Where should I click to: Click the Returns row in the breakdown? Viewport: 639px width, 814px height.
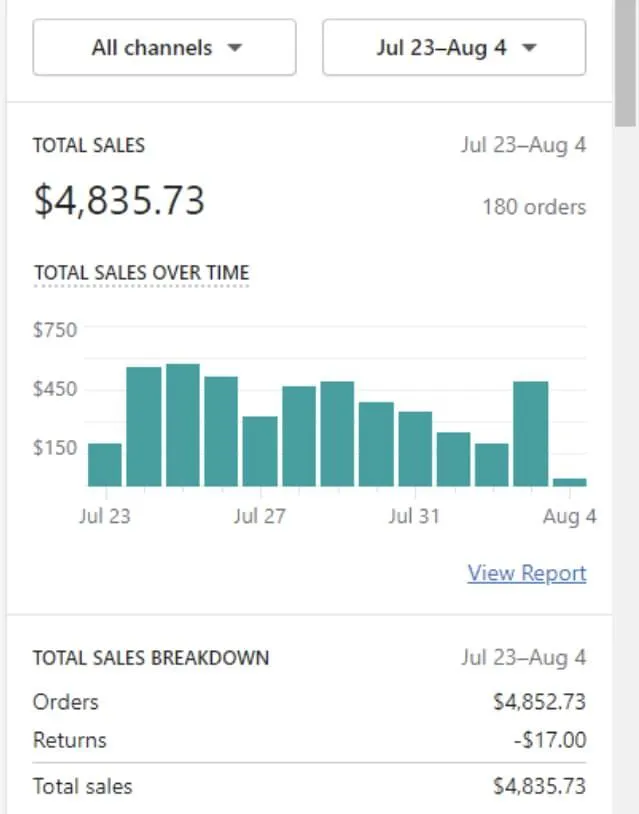coord(70,741)
